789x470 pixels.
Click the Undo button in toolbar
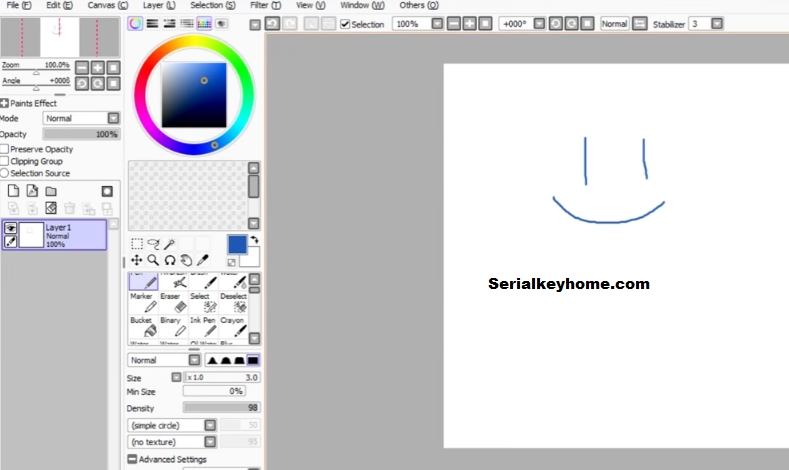click(x=272, y=24)
